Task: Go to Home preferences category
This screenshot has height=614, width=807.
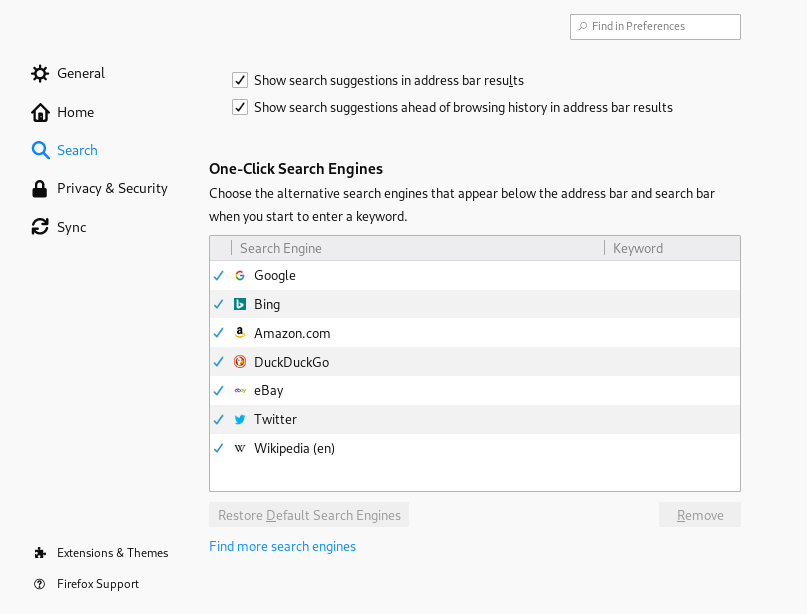Action: pos(75,112)
